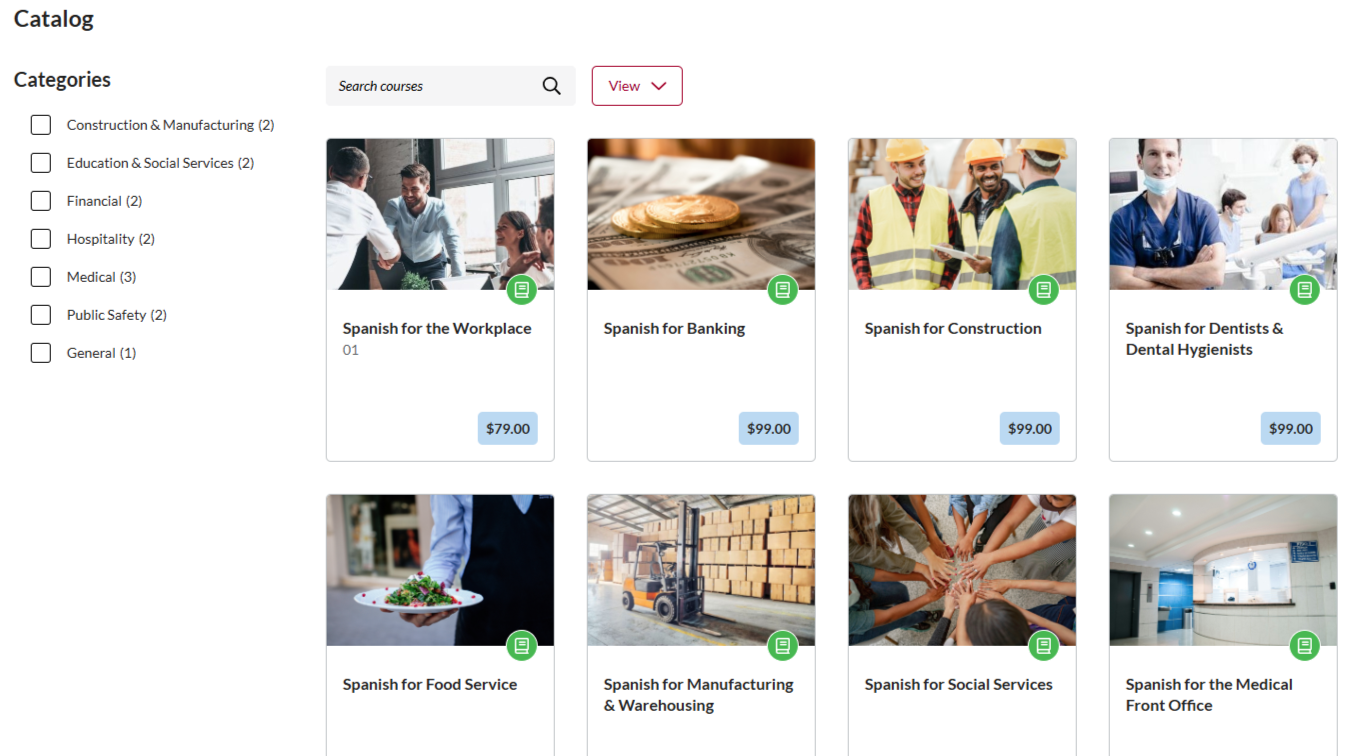This screenshot has width=1345, height=756.
Task: Open Spanish for Dentists & Dental Hygienists title
Action: coord(1204,339)
